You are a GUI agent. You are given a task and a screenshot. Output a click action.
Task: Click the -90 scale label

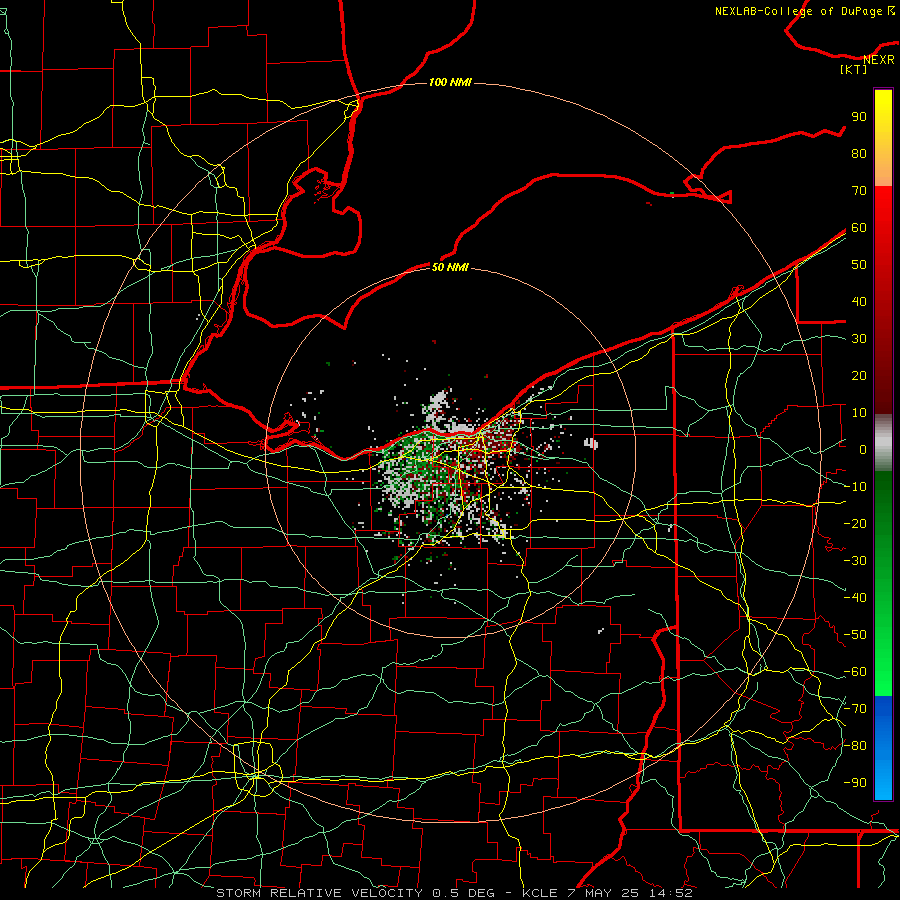pyautogui.click(x=855, y=783)
